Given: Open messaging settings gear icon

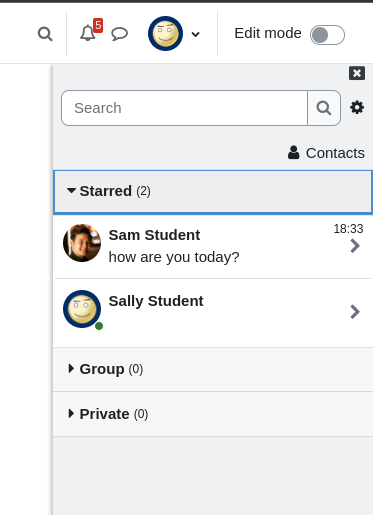Looking at the screenshot, I should pyautogui.click(x=357, y=108).
